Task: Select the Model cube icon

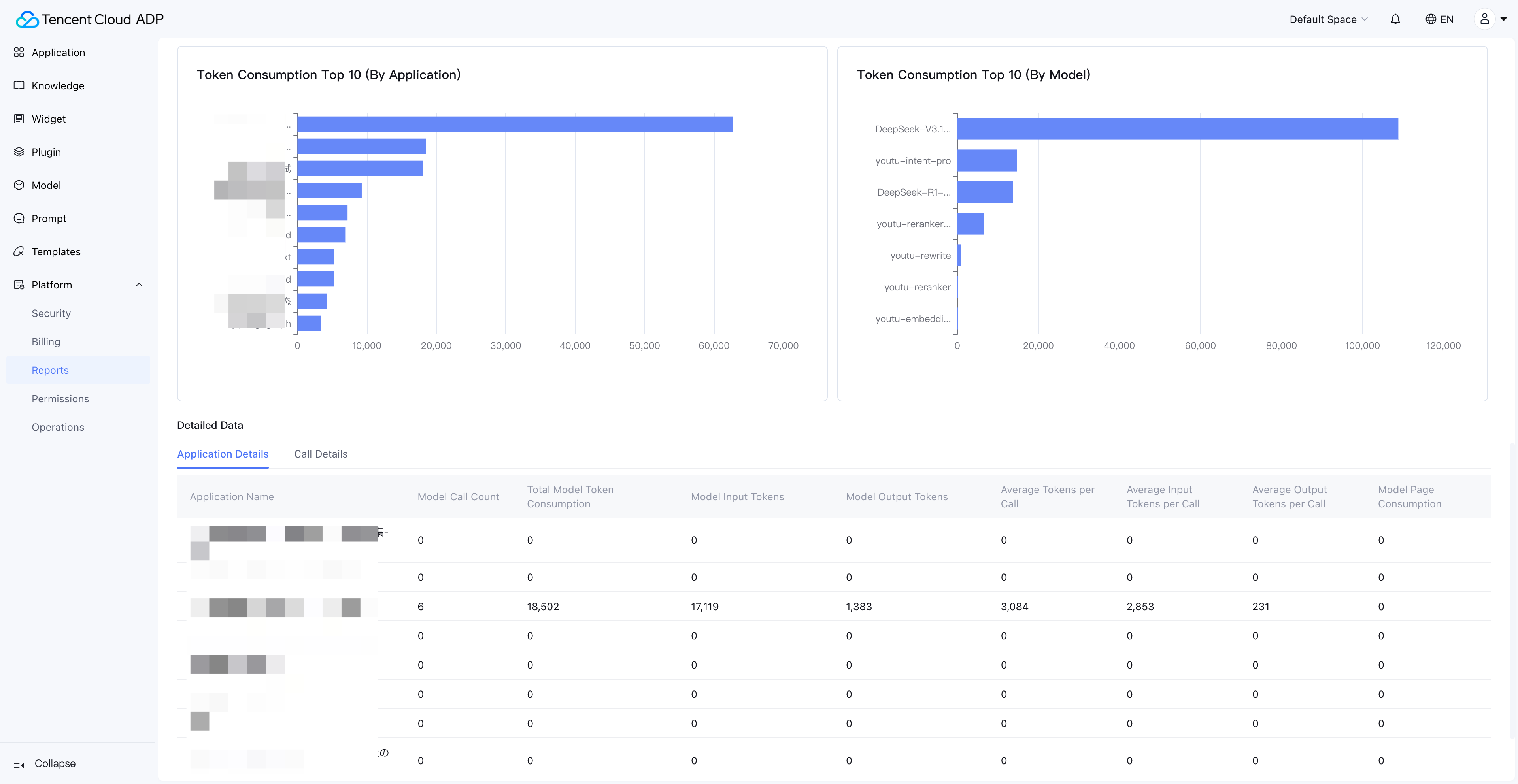Action: pyautogui.click(x=19, y=185)
